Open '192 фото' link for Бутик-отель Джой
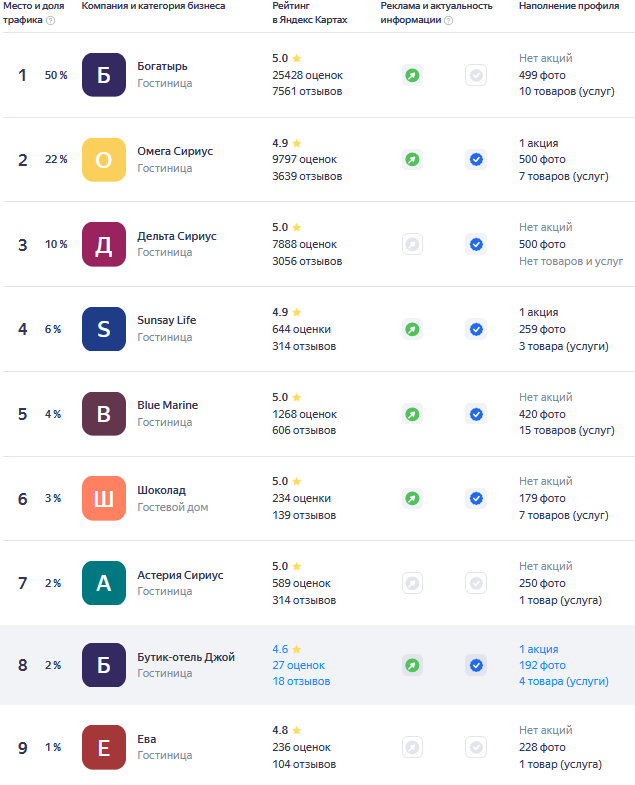 542,665
